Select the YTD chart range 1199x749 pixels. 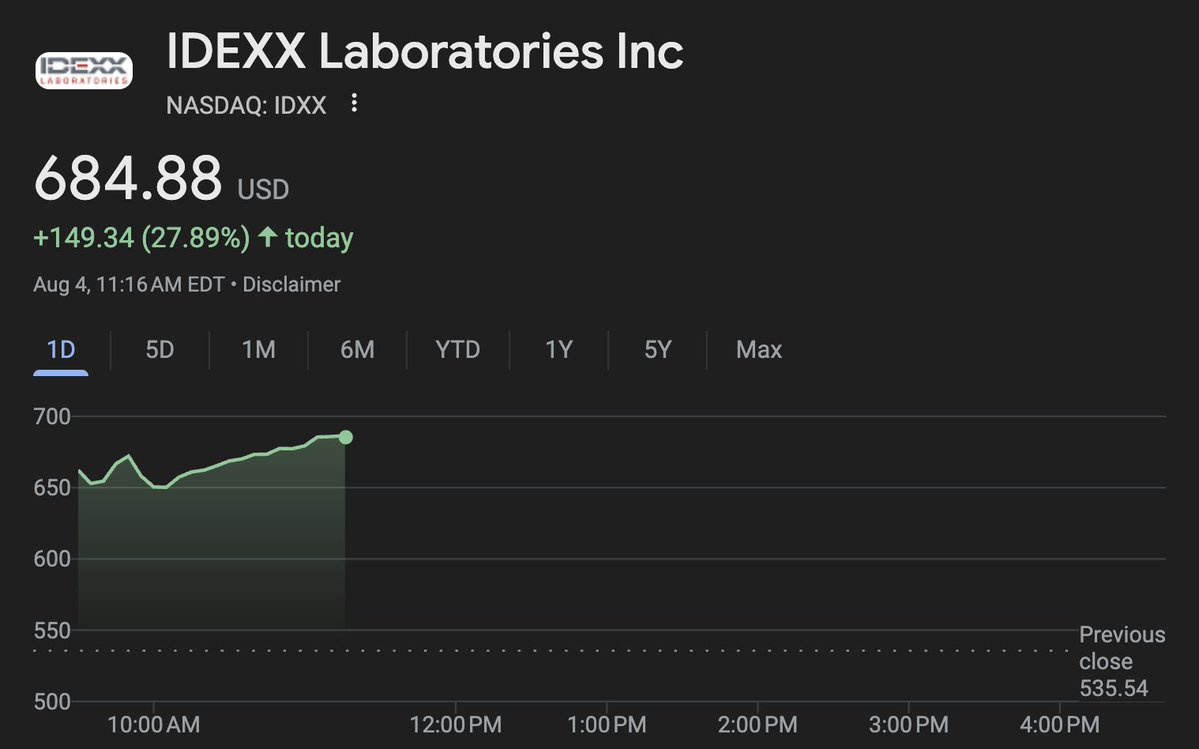tap(458, 350)
